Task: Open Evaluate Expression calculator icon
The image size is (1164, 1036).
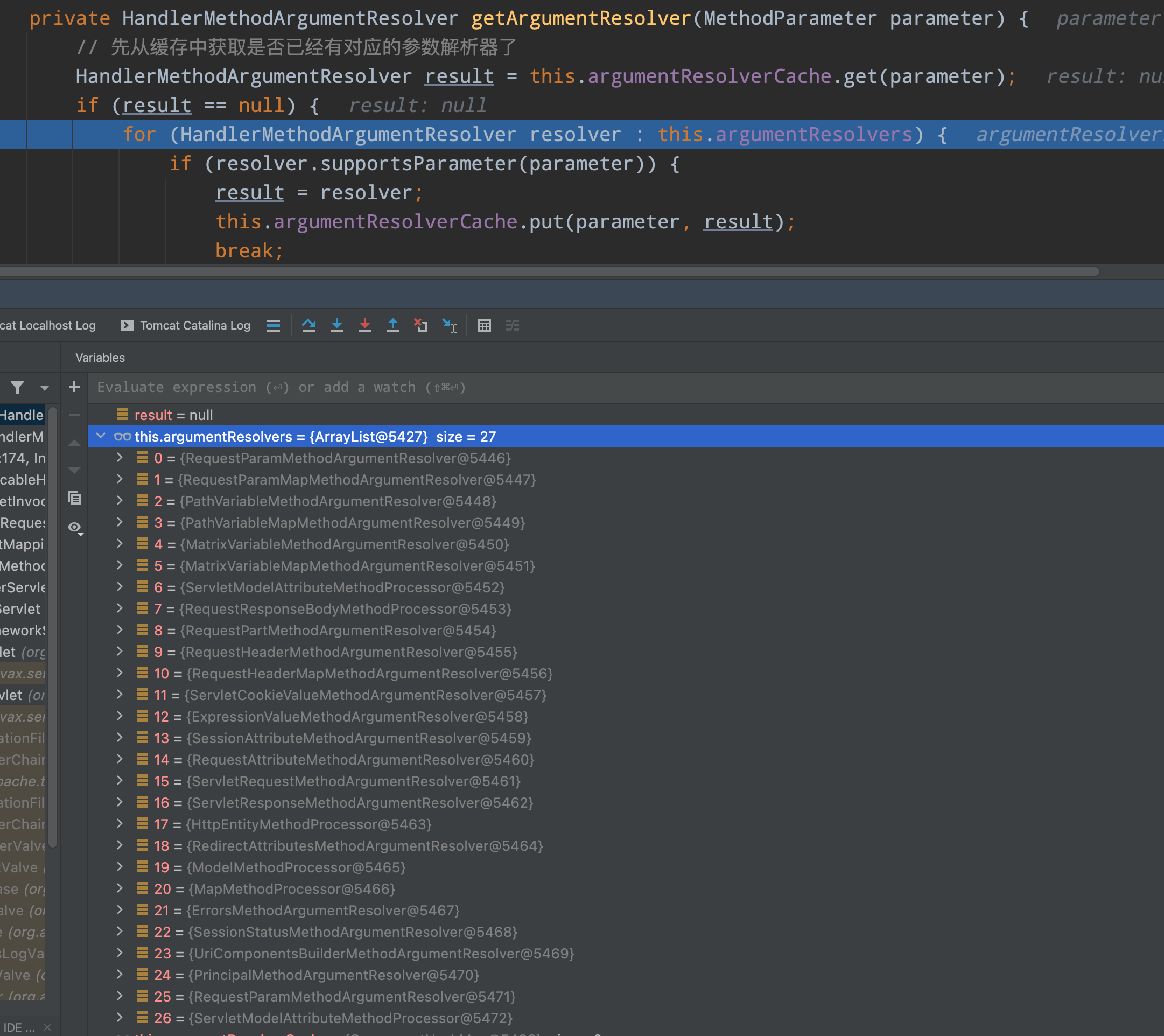Action: click(484, 325)
